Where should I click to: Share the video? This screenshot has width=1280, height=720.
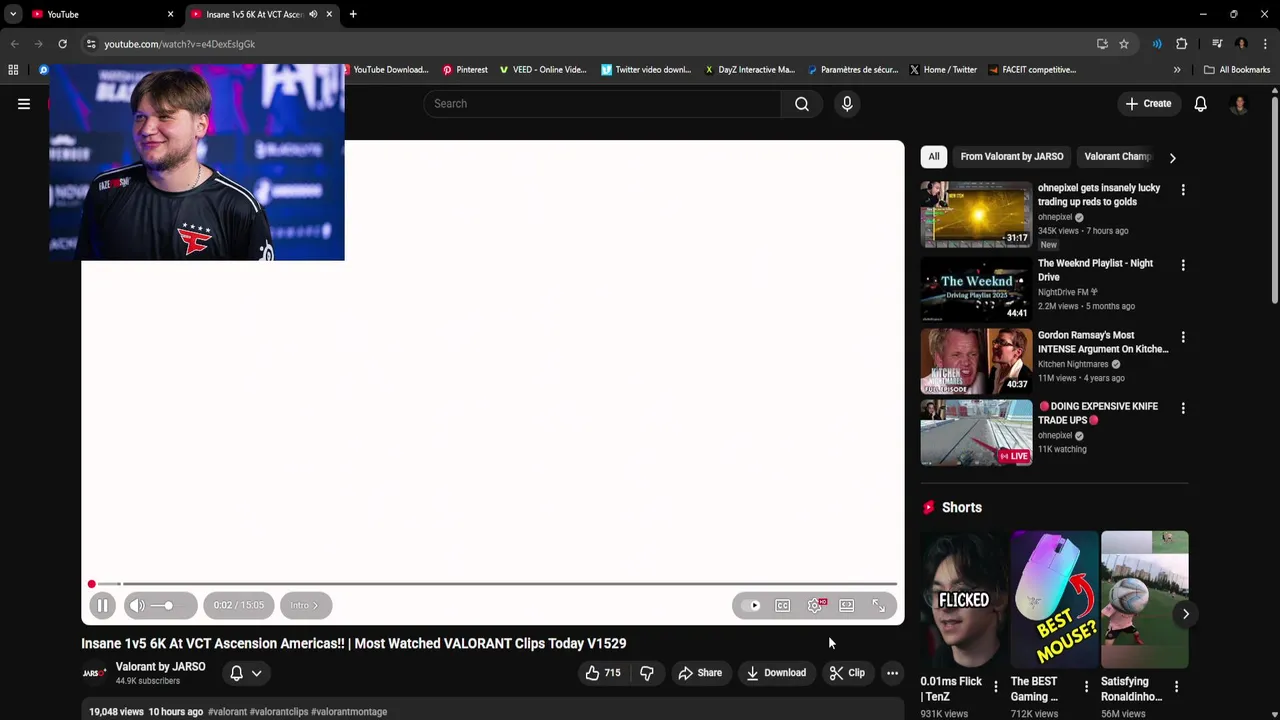[700, 673]
